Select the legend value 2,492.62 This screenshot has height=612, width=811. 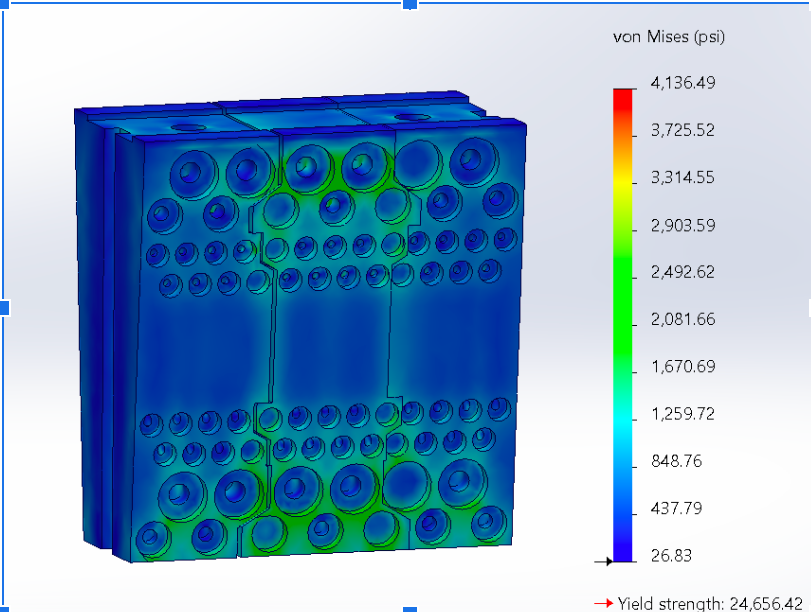coord(683,272)
